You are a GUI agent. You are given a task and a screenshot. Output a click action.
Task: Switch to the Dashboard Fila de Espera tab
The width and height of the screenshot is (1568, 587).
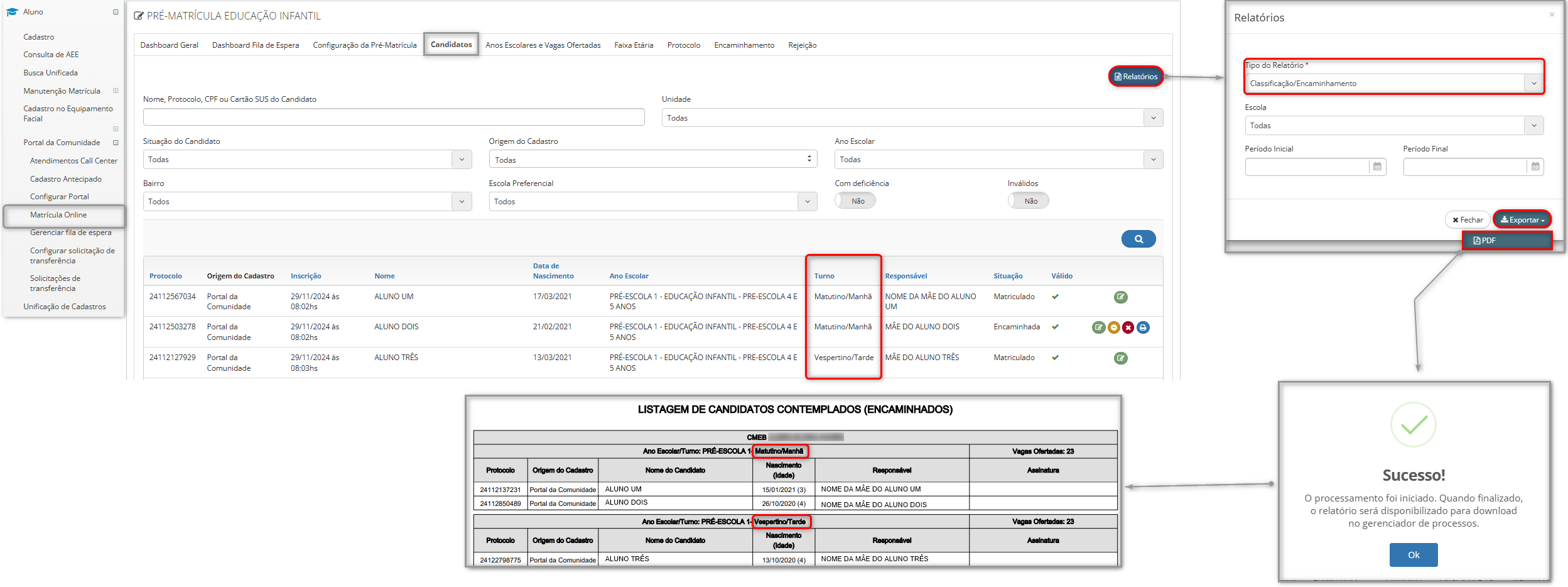[256, 45]
